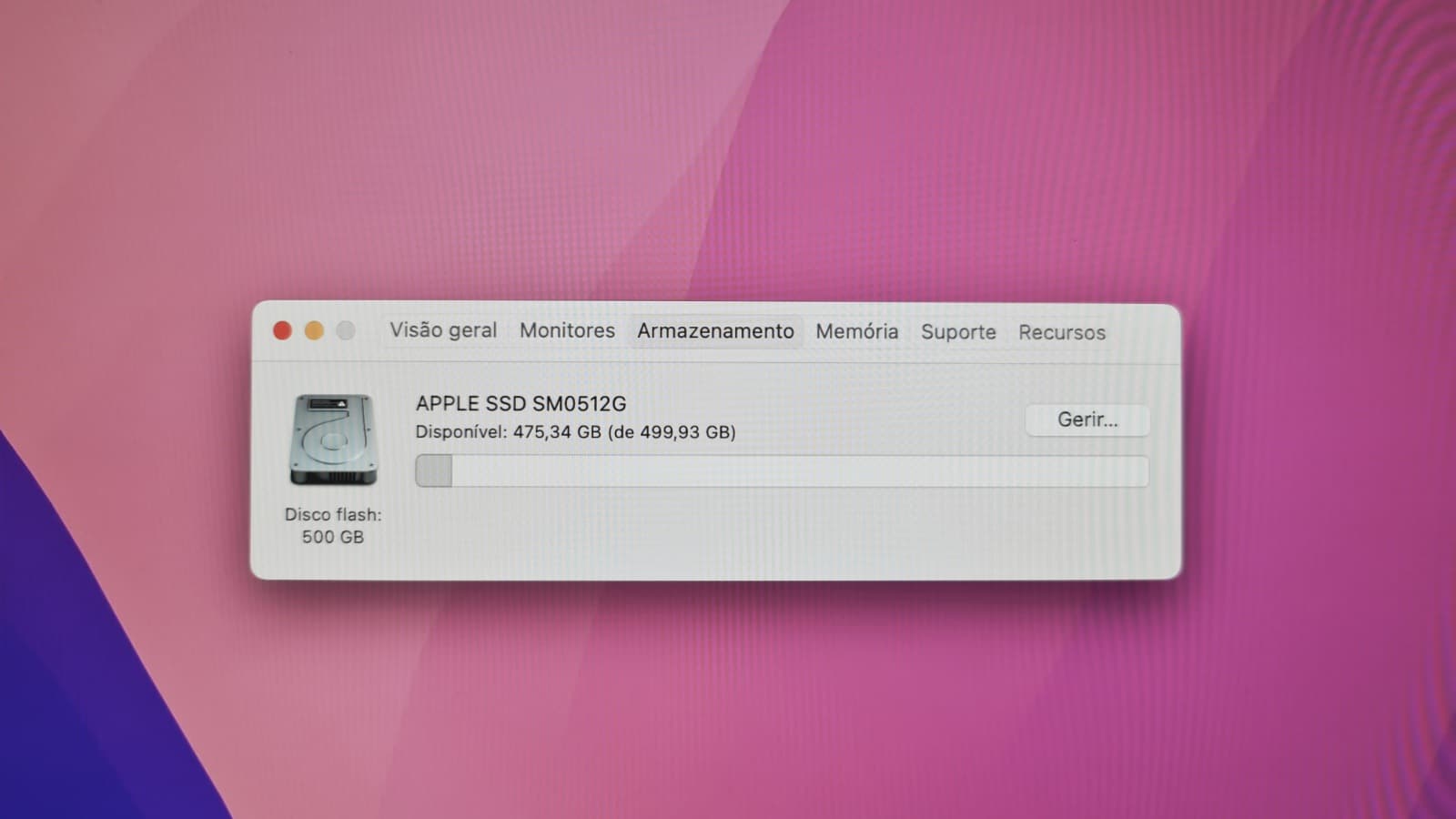
Task: Select the Armazenamento tab
Action: click(x=715, y=331)
